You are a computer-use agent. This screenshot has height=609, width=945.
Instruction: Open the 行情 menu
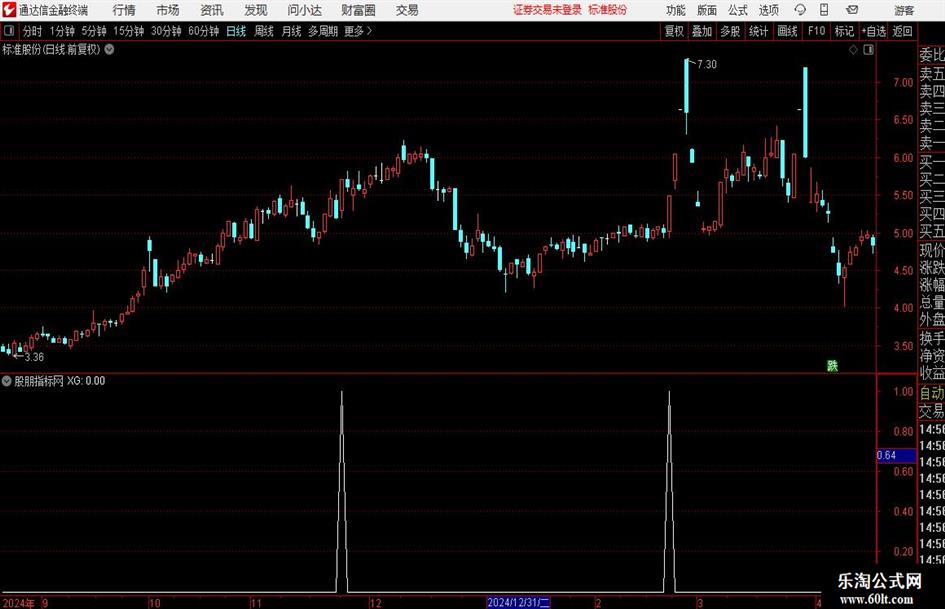[124, 10]
